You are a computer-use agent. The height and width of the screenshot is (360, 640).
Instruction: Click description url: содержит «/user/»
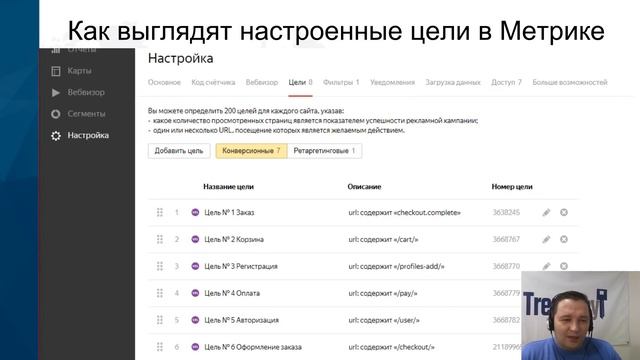pos(384,320)
